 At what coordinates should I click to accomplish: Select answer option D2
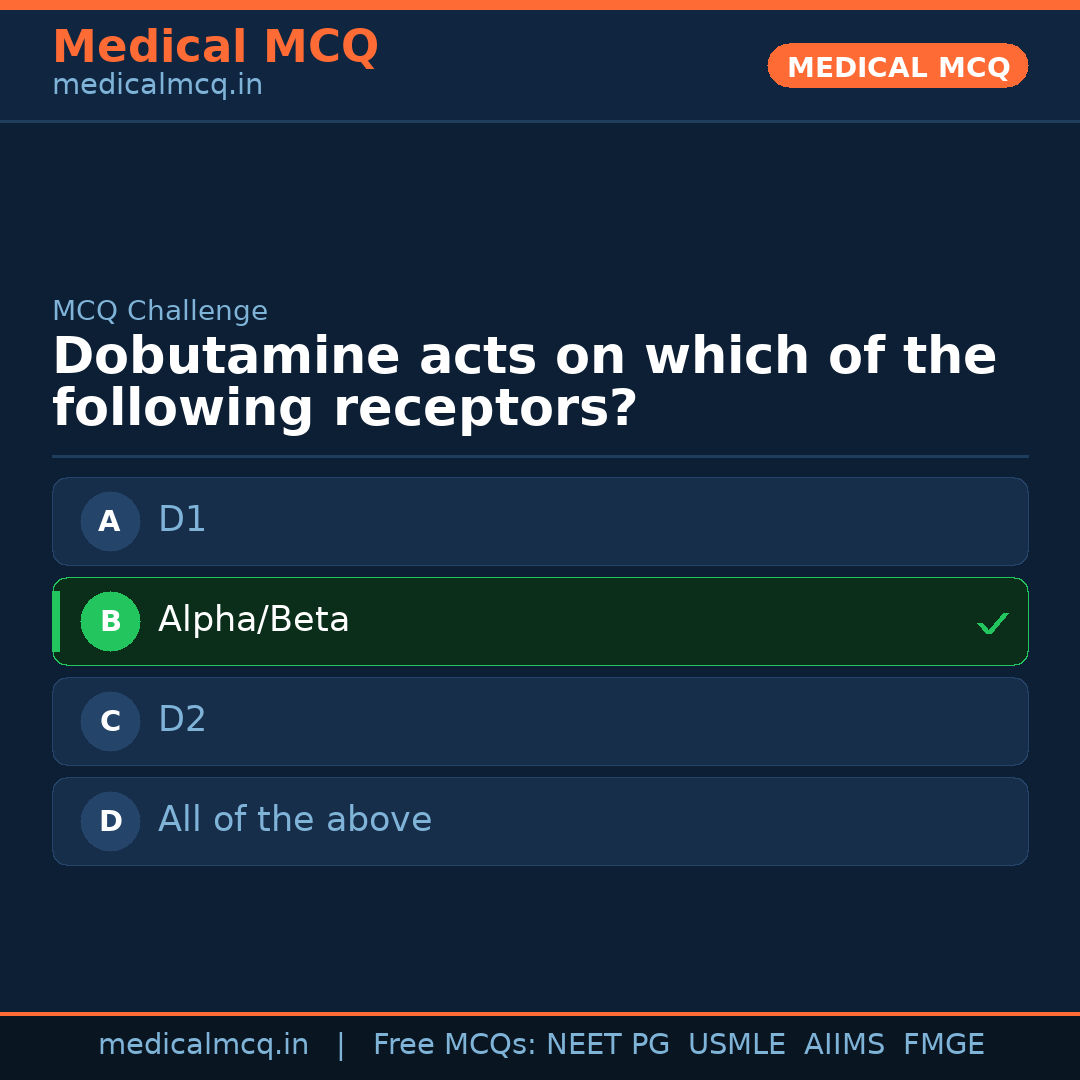pyautogui.click(x=540, y=721)
